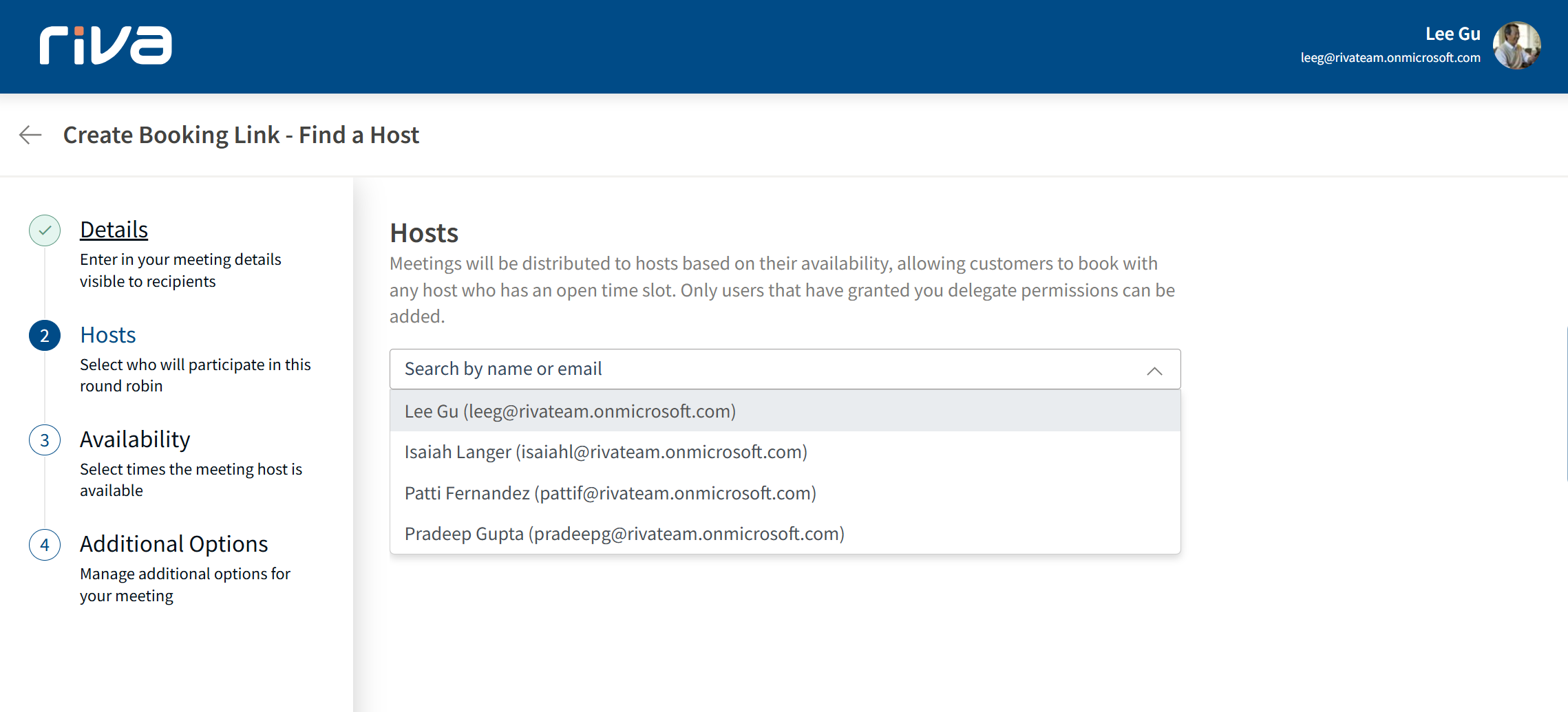The width and height of the screenshot is (1568, 712).
Task: Click the completed Details checkmark icon
Action: [x=45, y=230]
